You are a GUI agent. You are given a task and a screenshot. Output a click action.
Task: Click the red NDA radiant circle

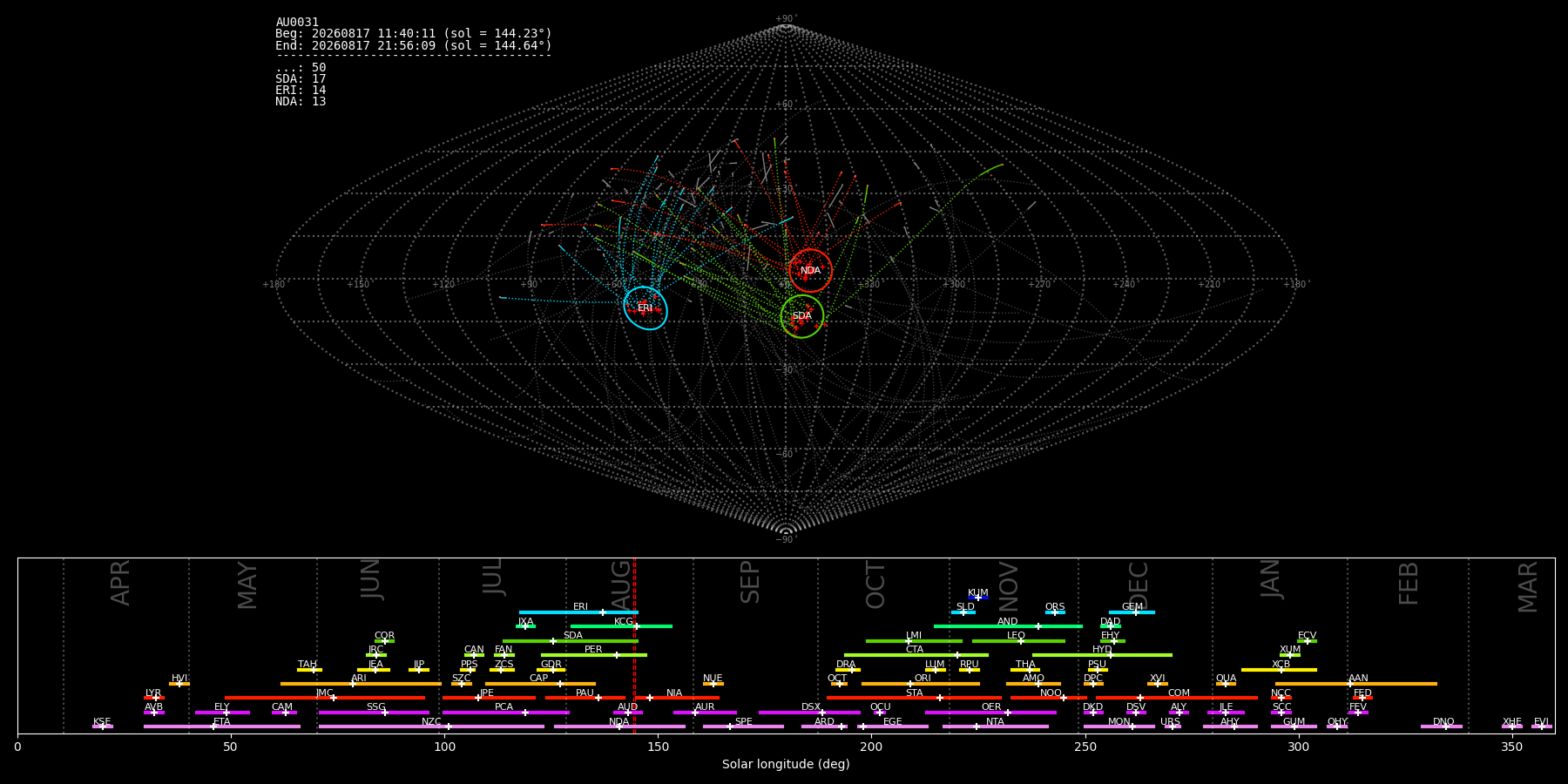pyautogui.click(x=810, y=270)
